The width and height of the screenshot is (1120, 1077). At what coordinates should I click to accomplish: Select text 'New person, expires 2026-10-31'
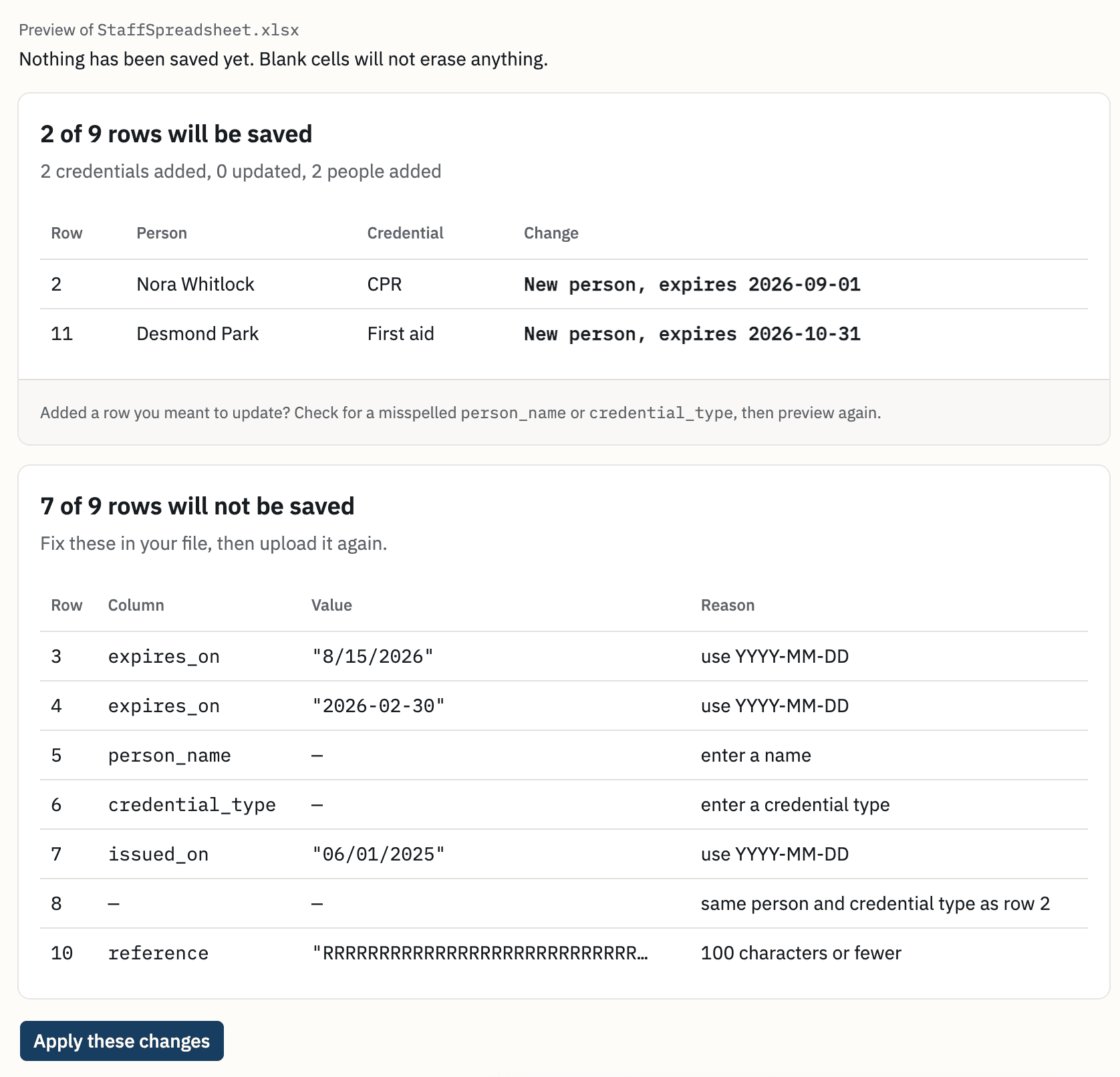coord(692,334)
